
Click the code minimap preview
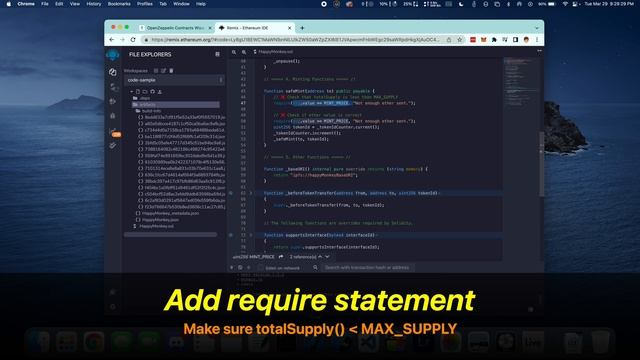(520, 82)
